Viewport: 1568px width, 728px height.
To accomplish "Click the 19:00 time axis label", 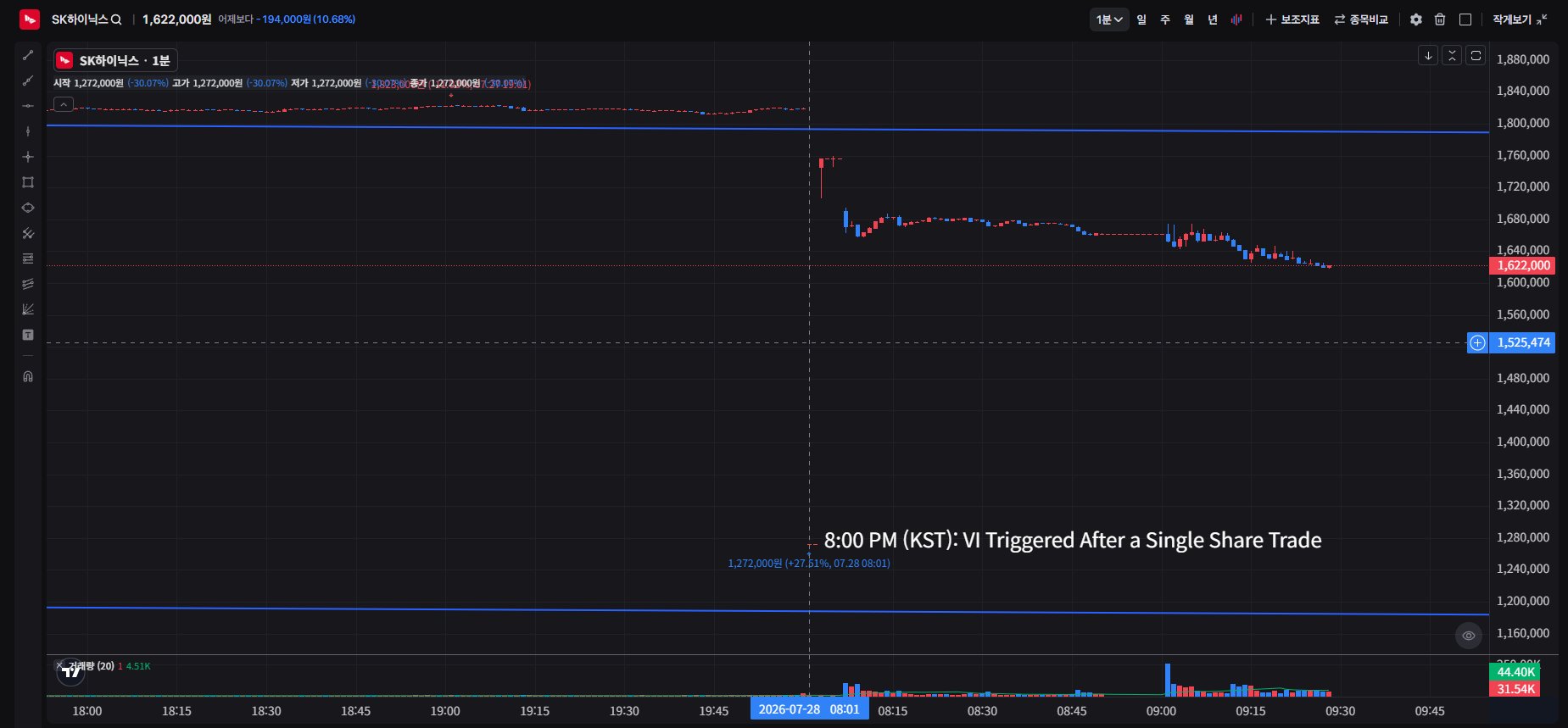I will [444, 711].
